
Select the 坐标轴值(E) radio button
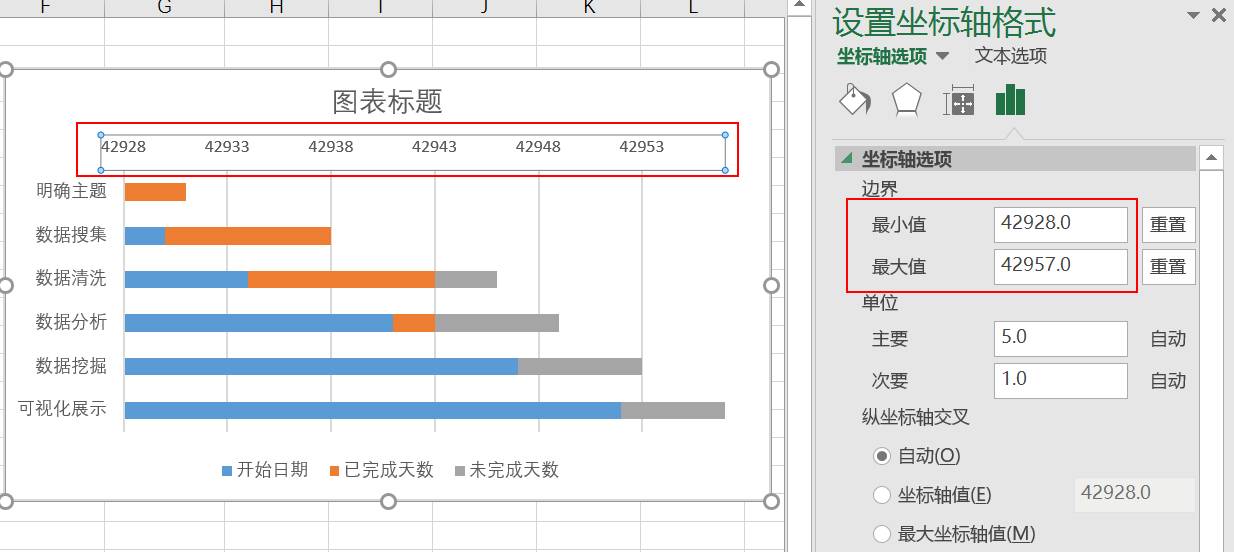(882, 495)
